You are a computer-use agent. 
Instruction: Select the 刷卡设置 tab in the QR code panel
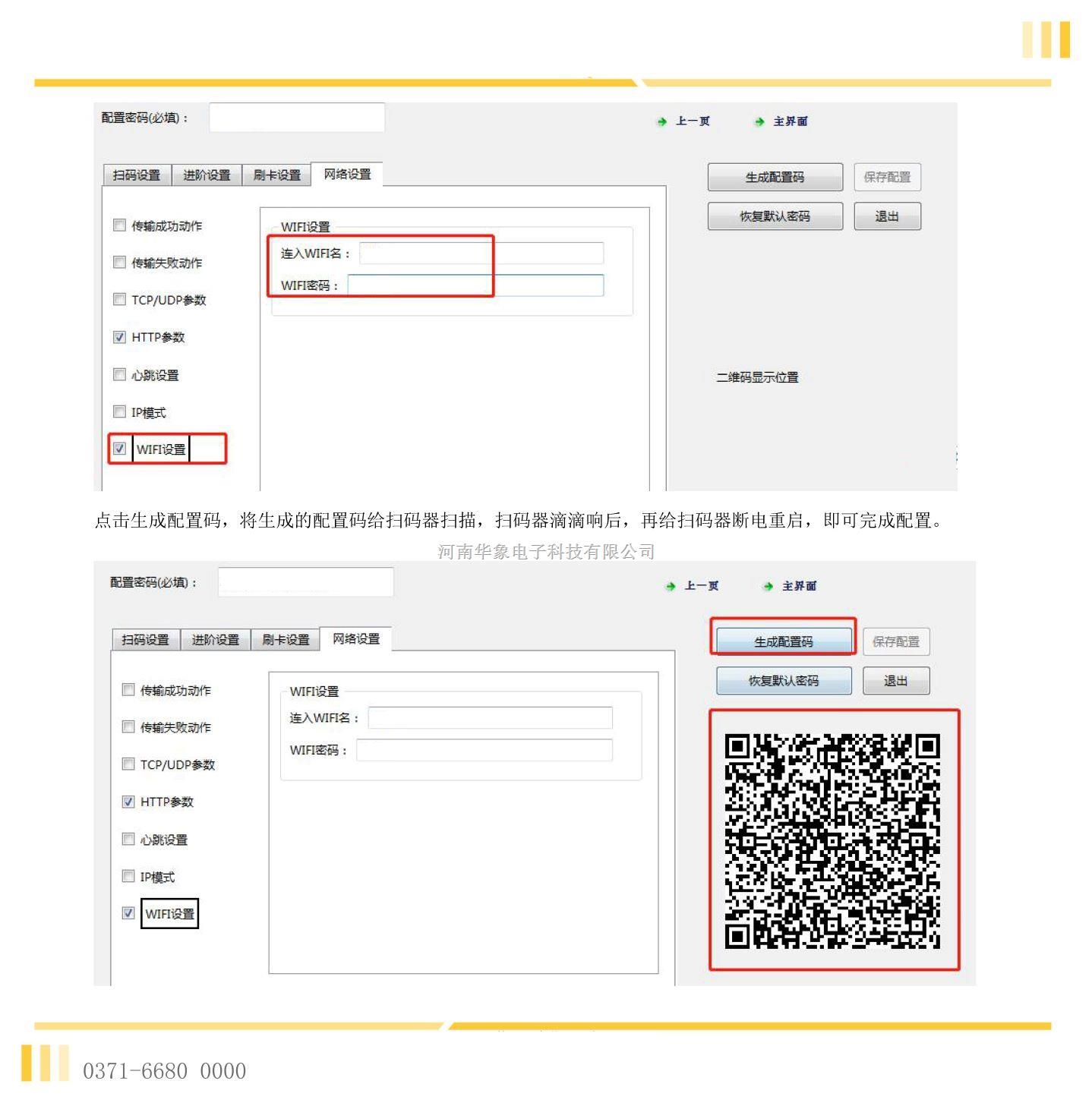[286, 640]
